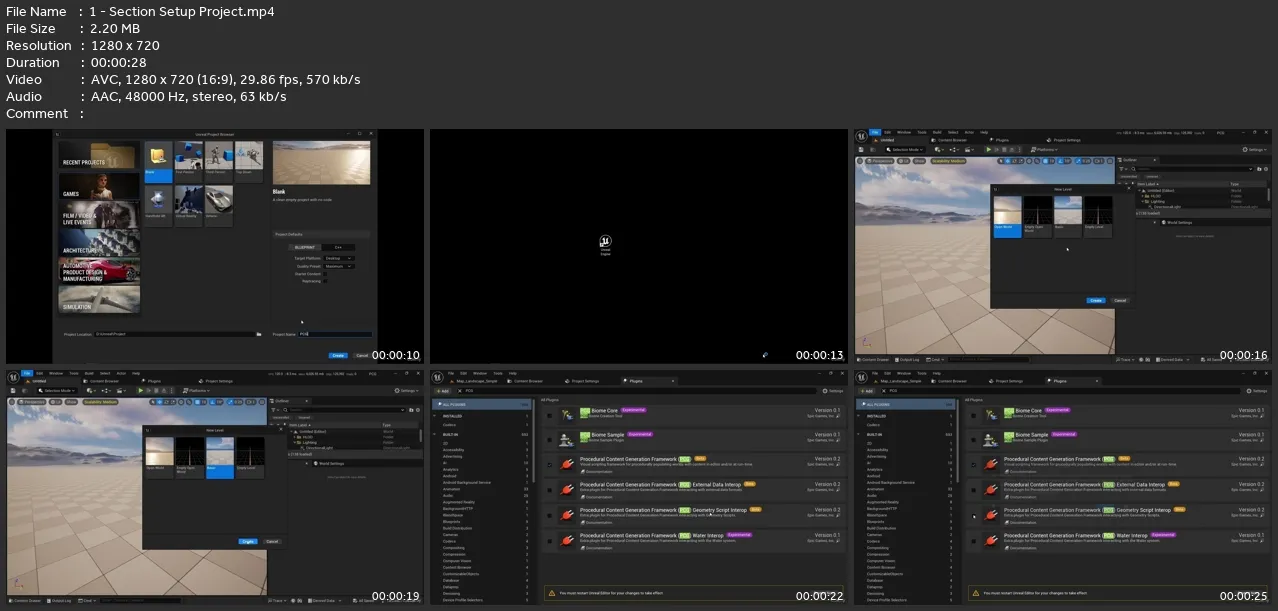The width and height of the screenshot is (1278, 611).
Task: Select the C++ project type button
Action: pyautogui.click(x=338, y=246)
